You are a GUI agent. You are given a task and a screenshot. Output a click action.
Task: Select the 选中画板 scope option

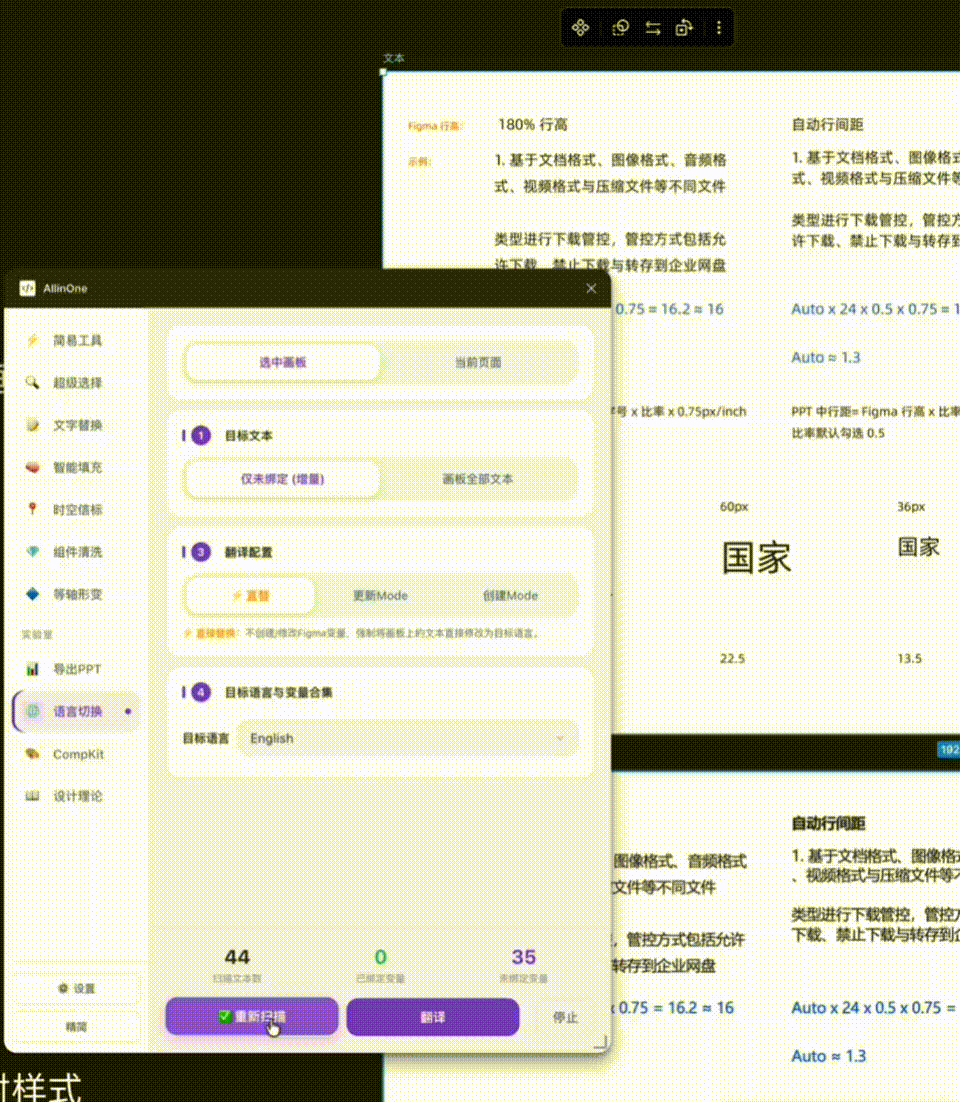tap(283, 363)
